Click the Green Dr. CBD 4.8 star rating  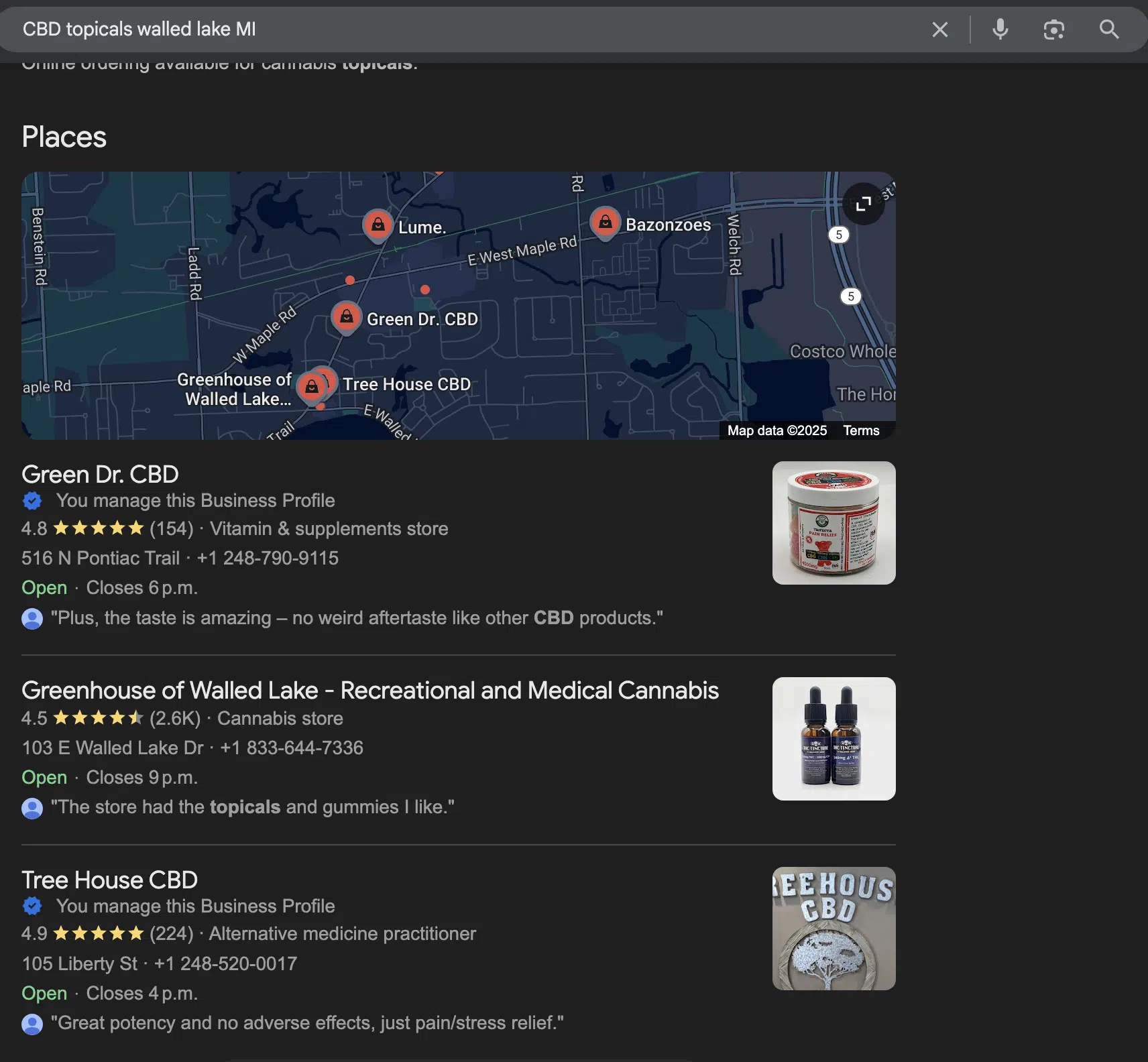pyautogui.click(x=98, y=528)
